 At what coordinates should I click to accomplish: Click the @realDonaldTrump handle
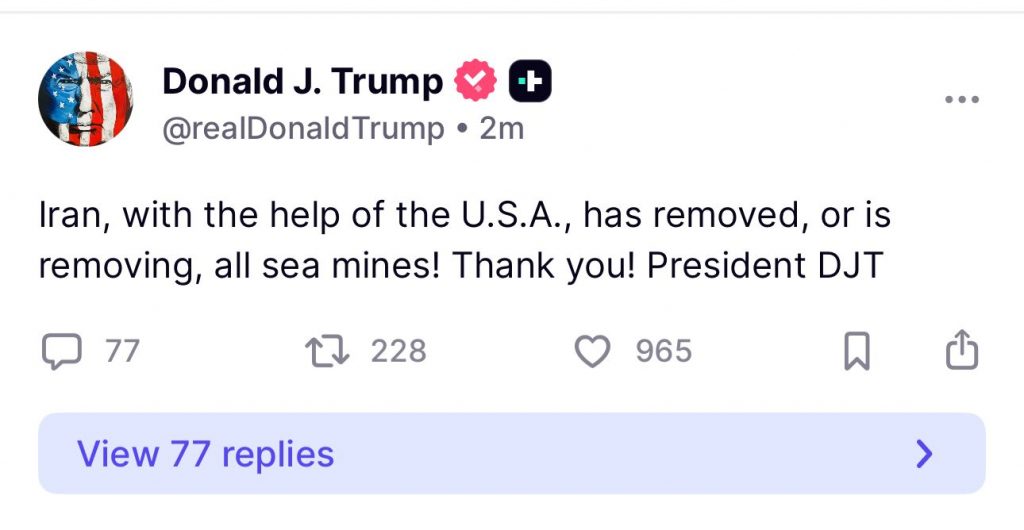(x=303, y=129)
